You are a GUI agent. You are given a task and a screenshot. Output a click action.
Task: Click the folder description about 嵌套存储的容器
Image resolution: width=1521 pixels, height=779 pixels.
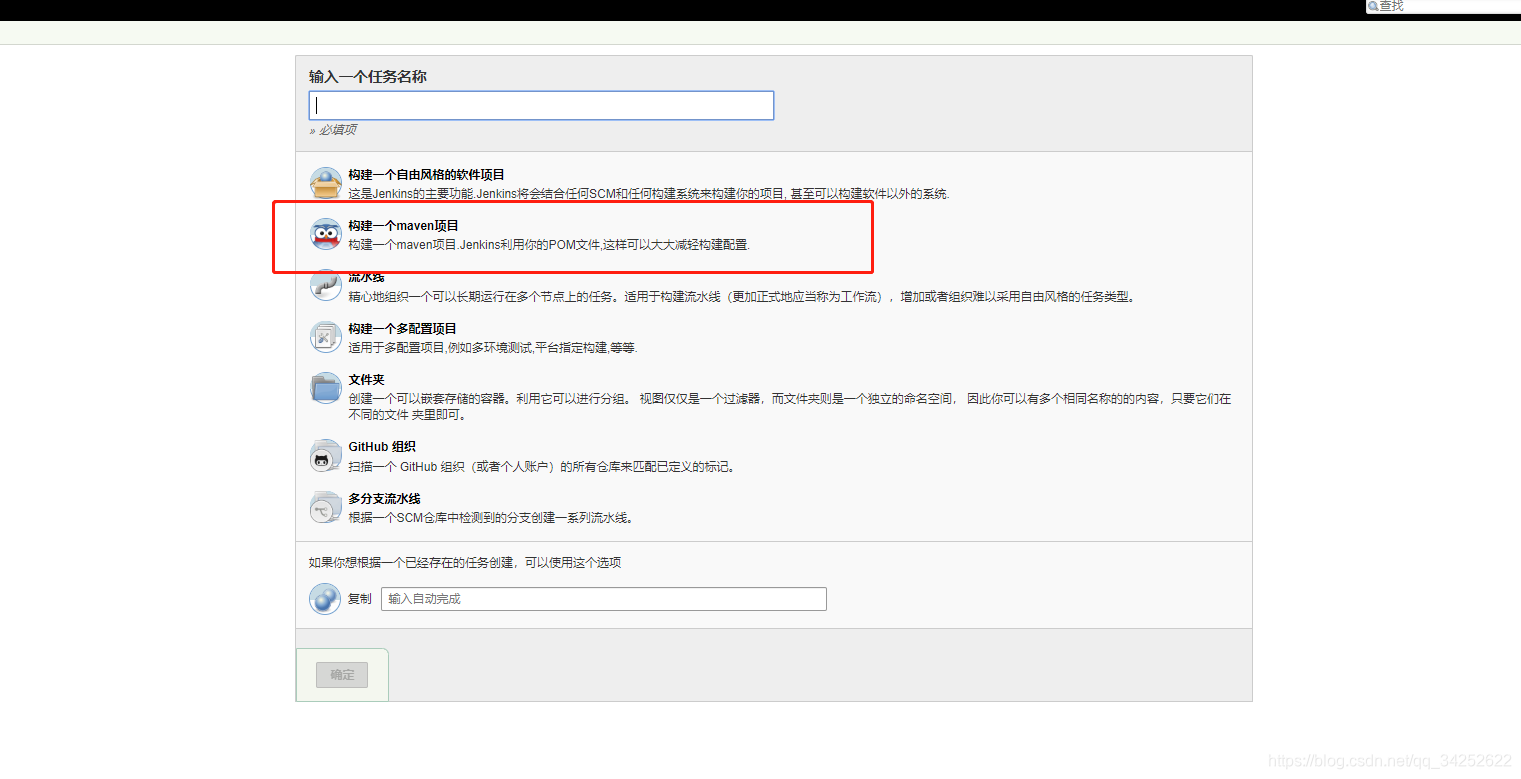pos(790,406)
